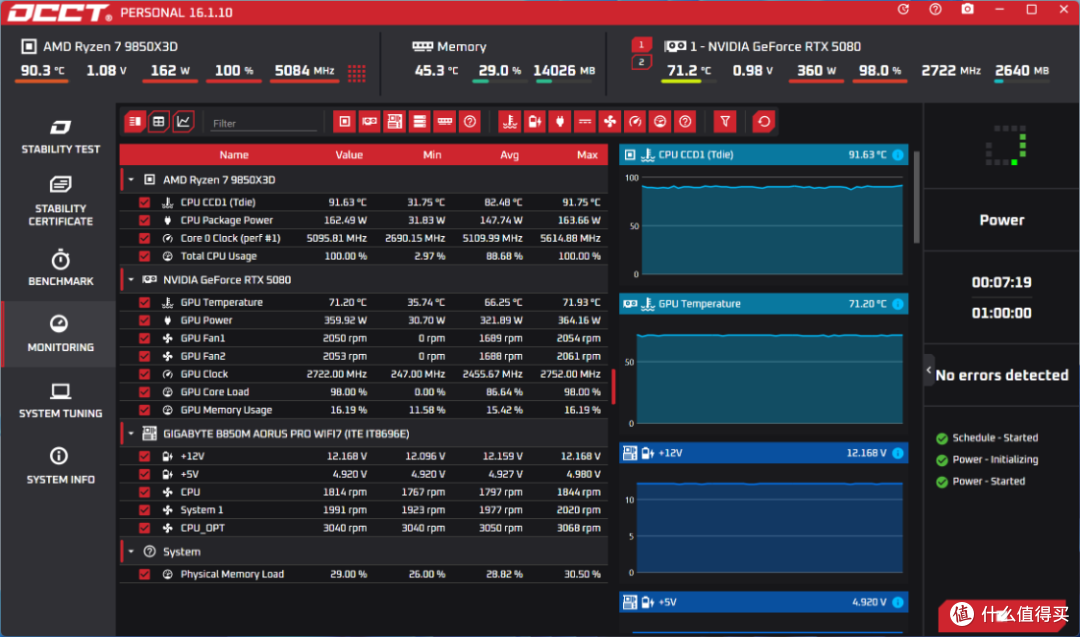Toggle the other devices question-mark filter
Viewport: 1080px width, 637px height.
[x=470, y=122]
